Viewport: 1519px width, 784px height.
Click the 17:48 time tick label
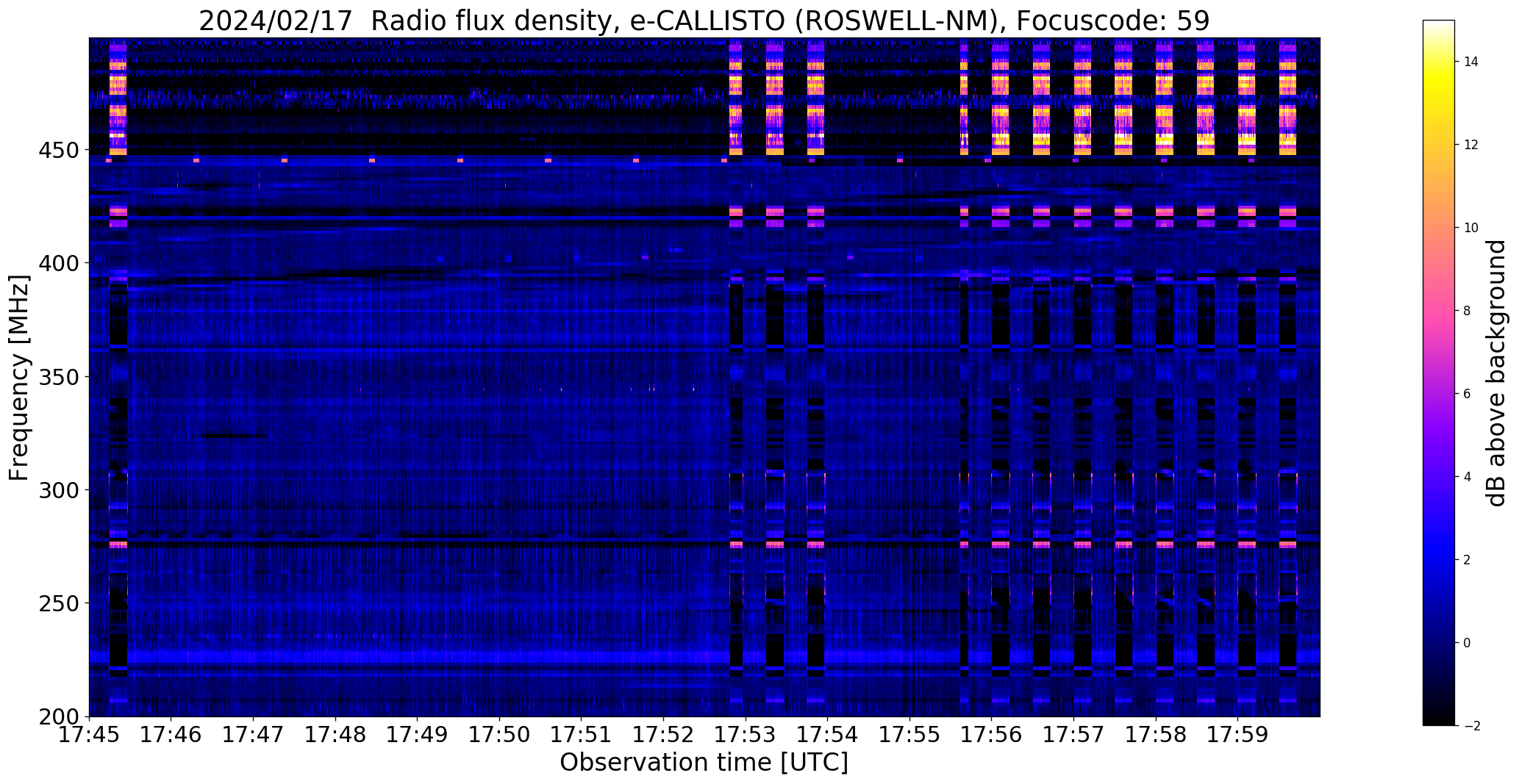coord(335,735)
